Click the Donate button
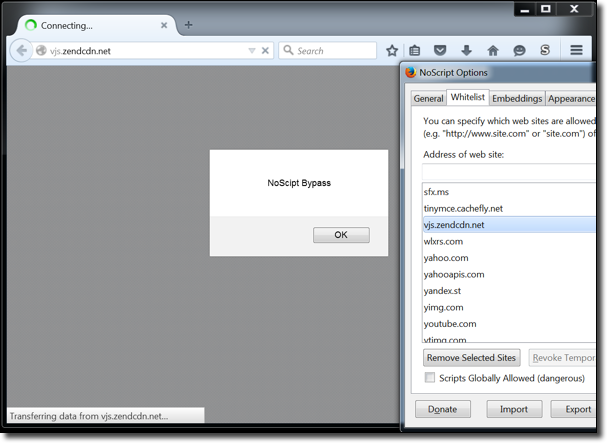Image resolution: width=607 pixels, height=443 pixels. (443, 409)
